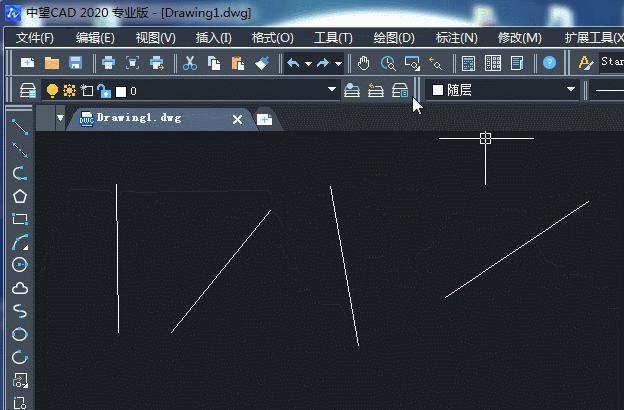Select the Construction Line tool
The image size is (624, 410).
20,150
